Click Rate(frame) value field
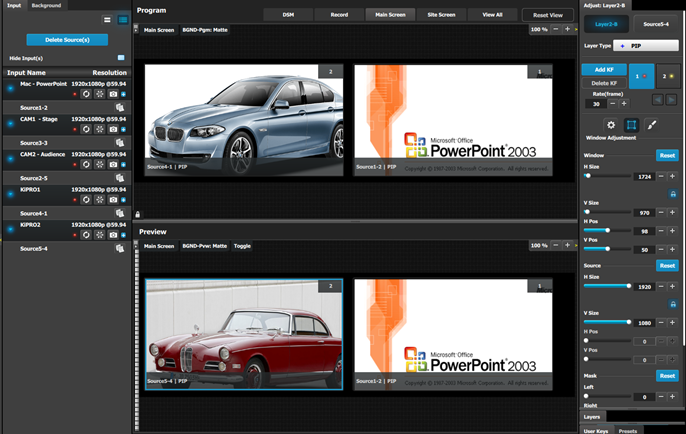This screenshot has height=434, width=686. (596, 104)
